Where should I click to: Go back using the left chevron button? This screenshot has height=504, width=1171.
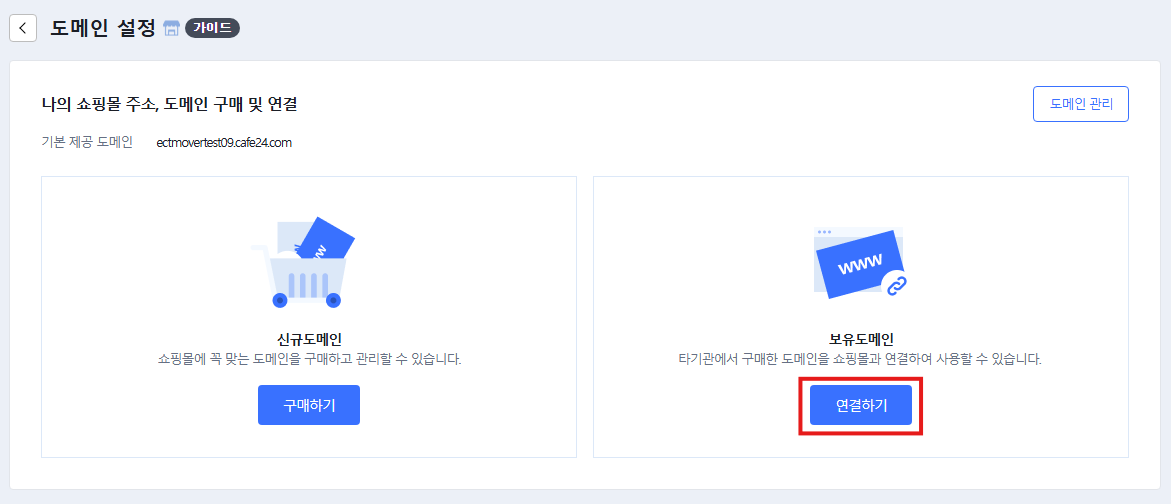pos(22,28)
